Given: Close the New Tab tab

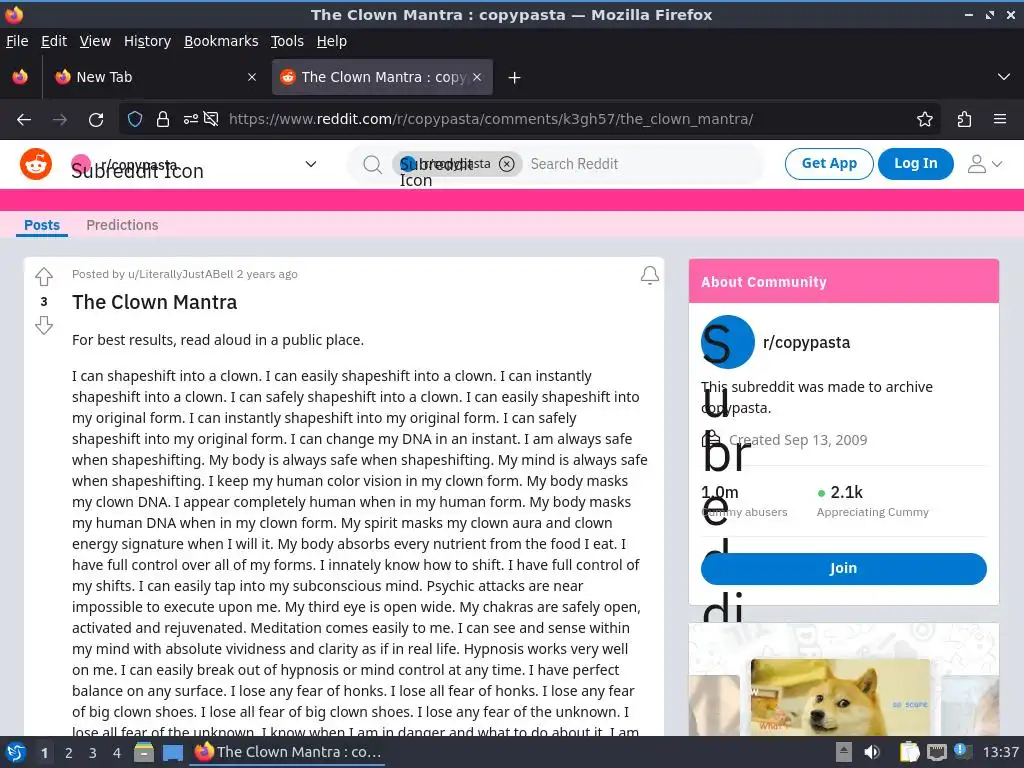Looking at the screenshot, I should point(252,77).
